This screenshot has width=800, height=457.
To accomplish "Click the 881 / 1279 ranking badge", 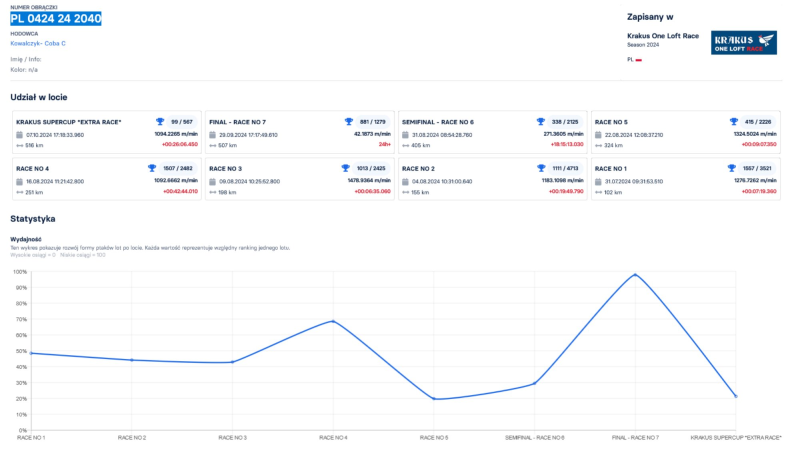I will [372, 121].
